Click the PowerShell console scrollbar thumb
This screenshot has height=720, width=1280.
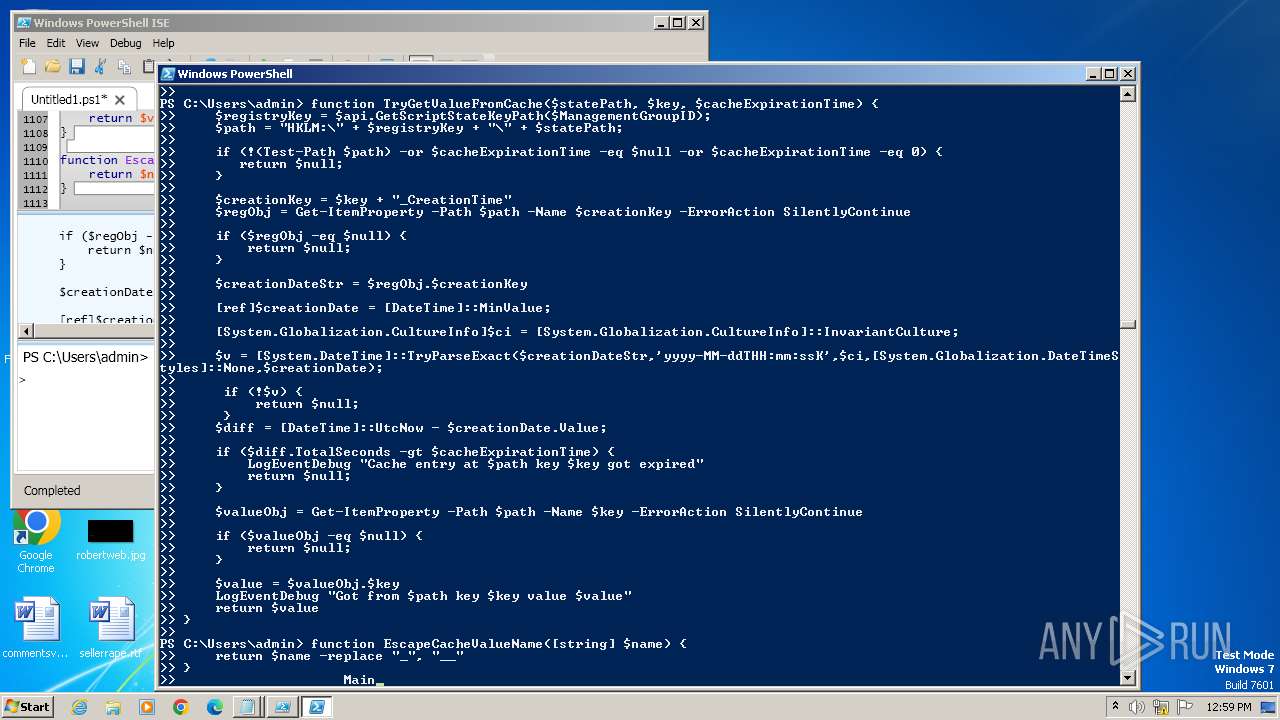tap(1128, 324)
